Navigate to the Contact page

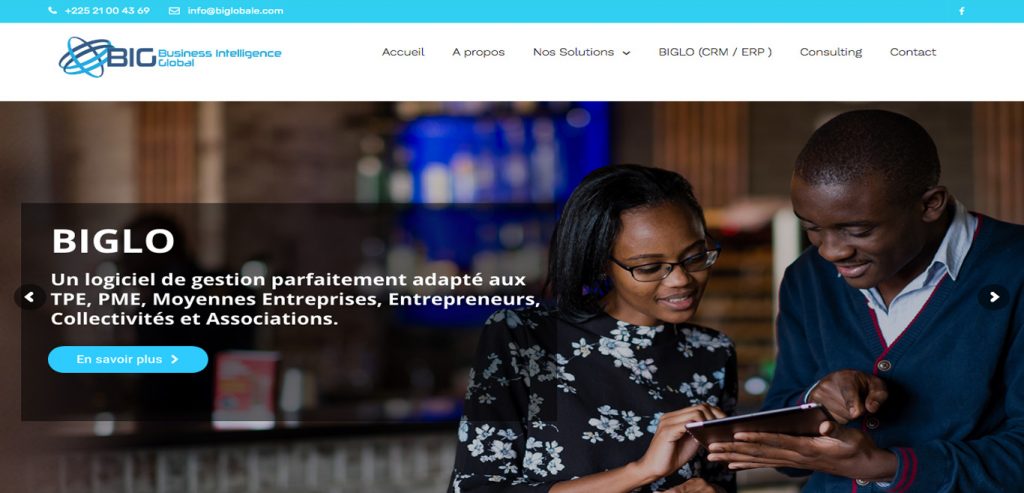pyautogui.click(x=913, y=52)
